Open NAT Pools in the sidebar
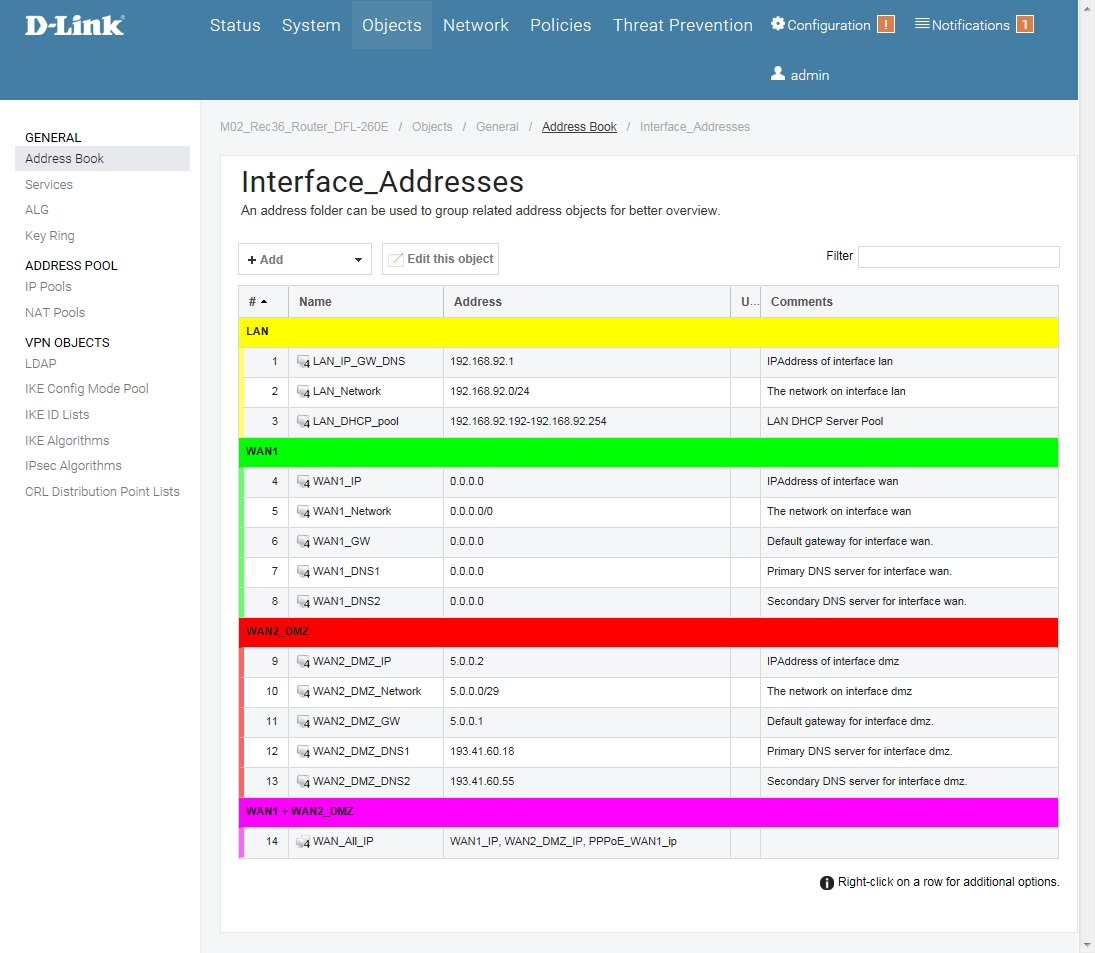The width and height of the screenshot is (1095, 953). point(55,313)
